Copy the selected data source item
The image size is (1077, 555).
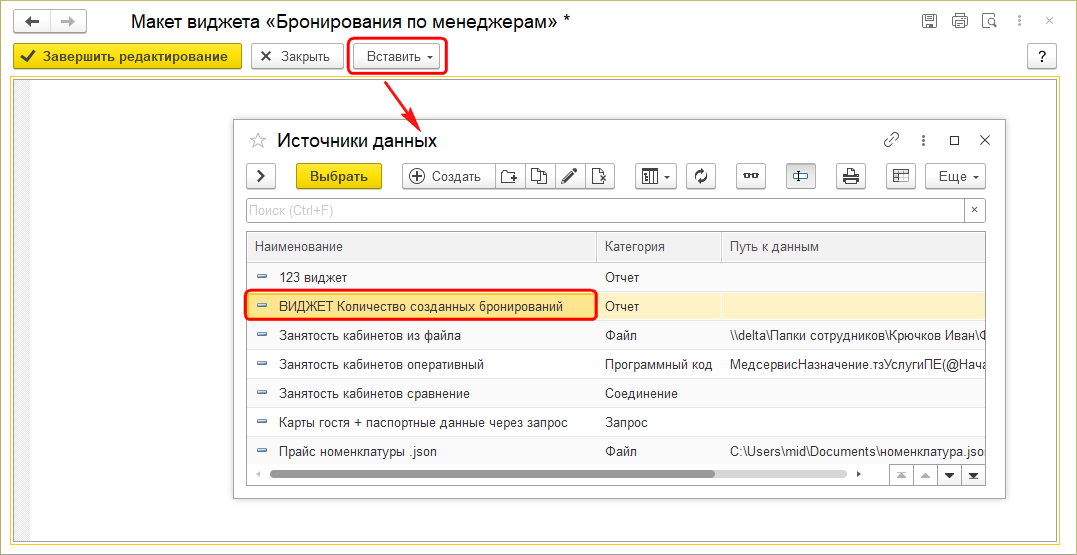point(540,176)
